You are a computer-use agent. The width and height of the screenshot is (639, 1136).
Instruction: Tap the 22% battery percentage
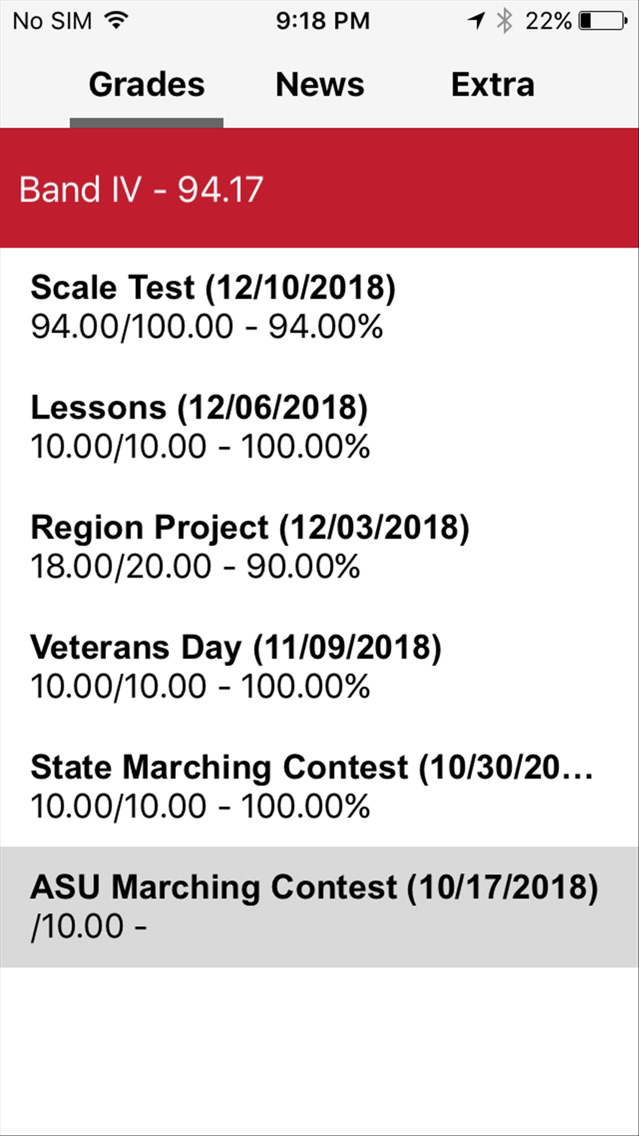click(548, 21)
